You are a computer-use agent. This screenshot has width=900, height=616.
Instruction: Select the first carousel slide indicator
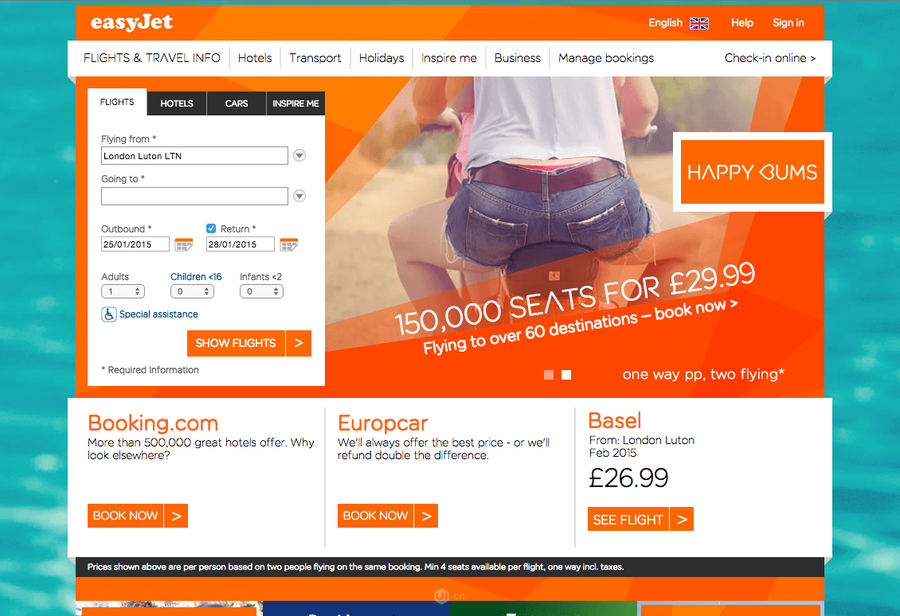tap(549, 375)
